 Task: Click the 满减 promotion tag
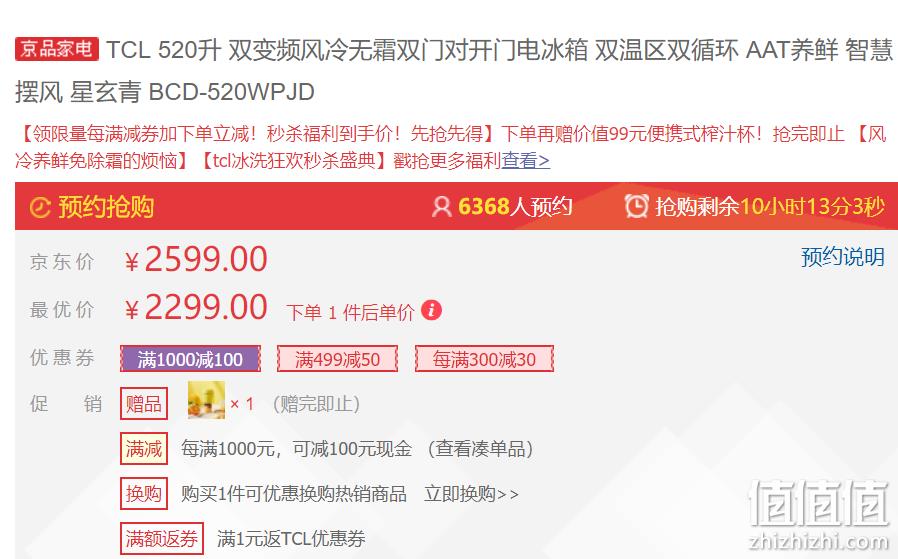(144, 448)
